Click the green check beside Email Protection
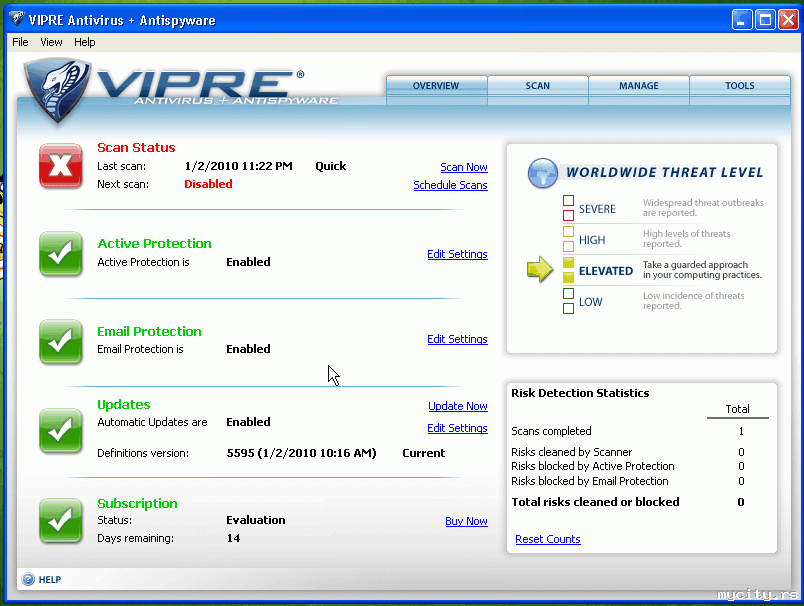Viewport: 804px width, 606px height. (61, 341)
